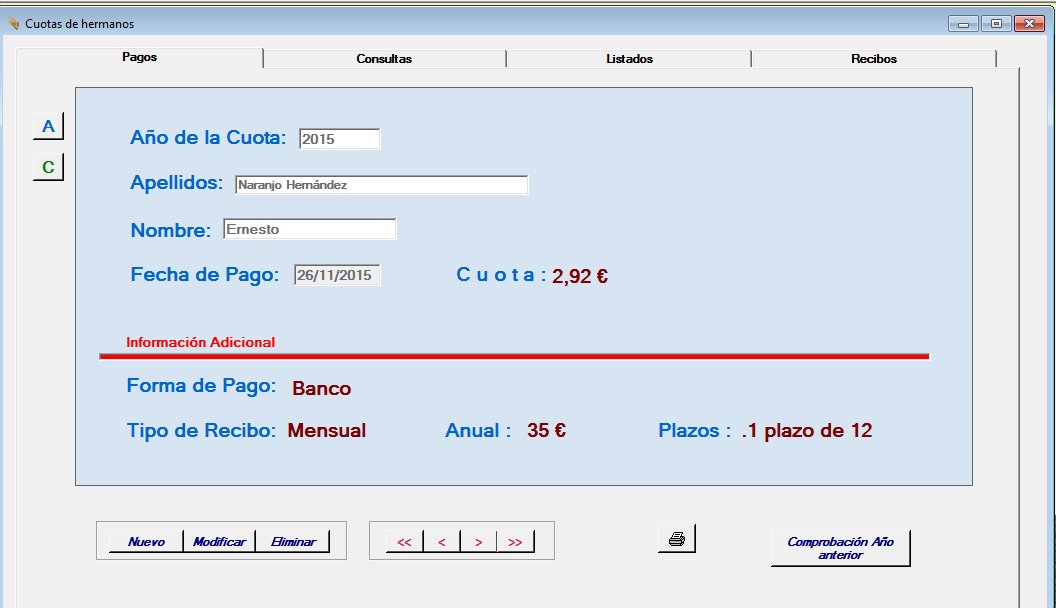The width and height of the screenshot is (1056, 608).
Task: Jump to last record with >> button
Action: pyautogui.click(x=515, y=542)
